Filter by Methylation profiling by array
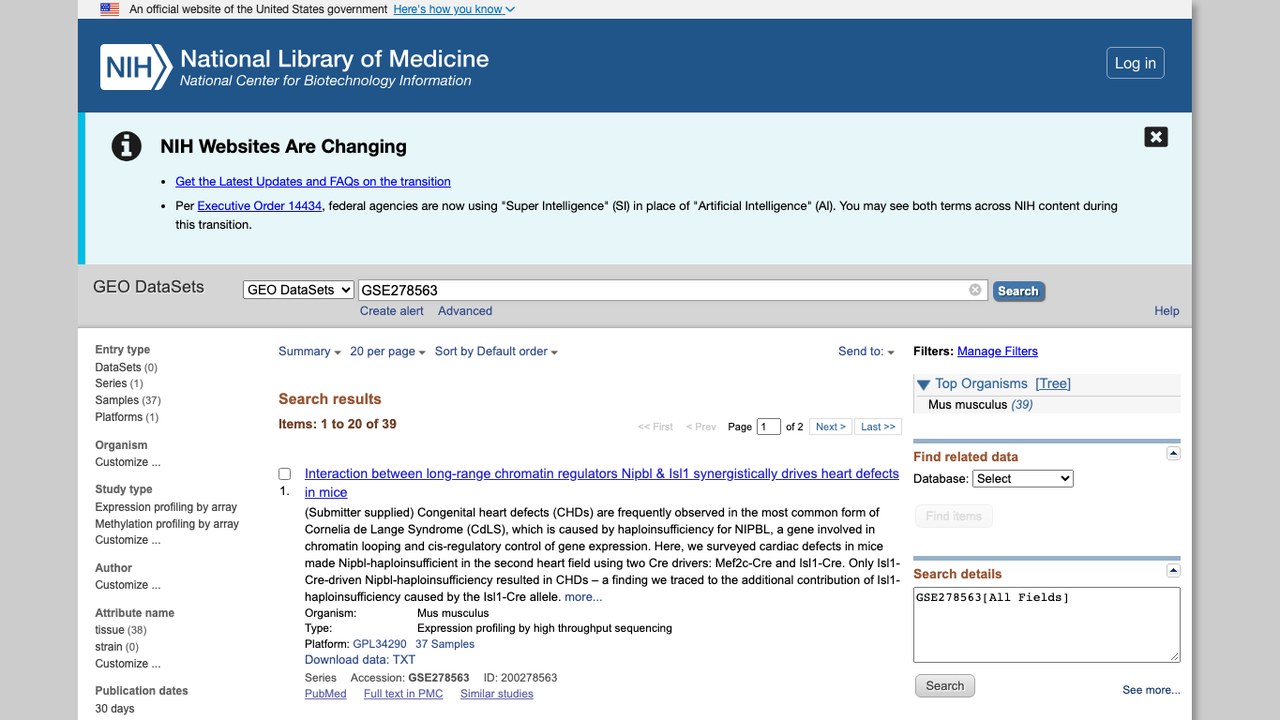The width and height of the screenshot is (1280, 720). click(167, 524)
